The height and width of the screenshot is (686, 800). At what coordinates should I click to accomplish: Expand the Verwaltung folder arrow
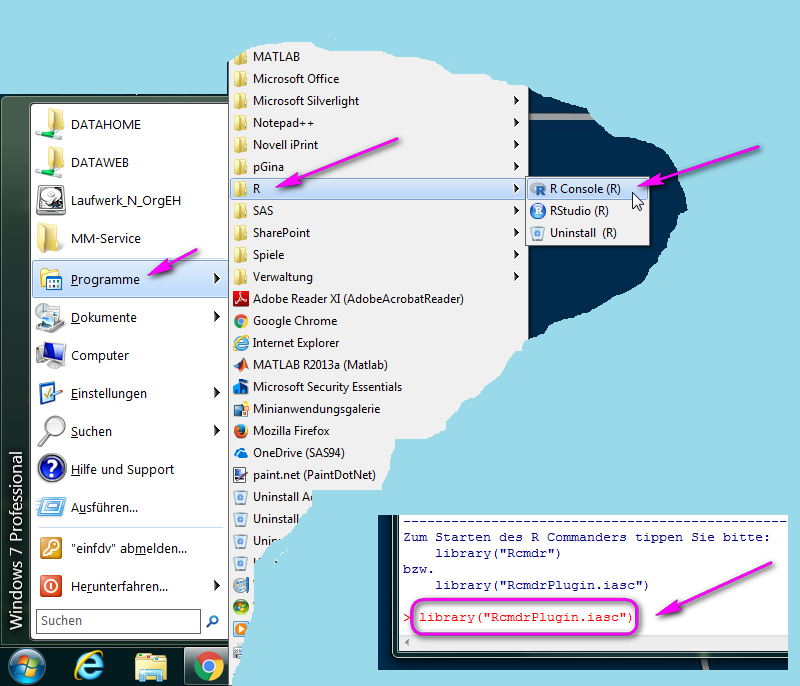click(x=516, y=276)
